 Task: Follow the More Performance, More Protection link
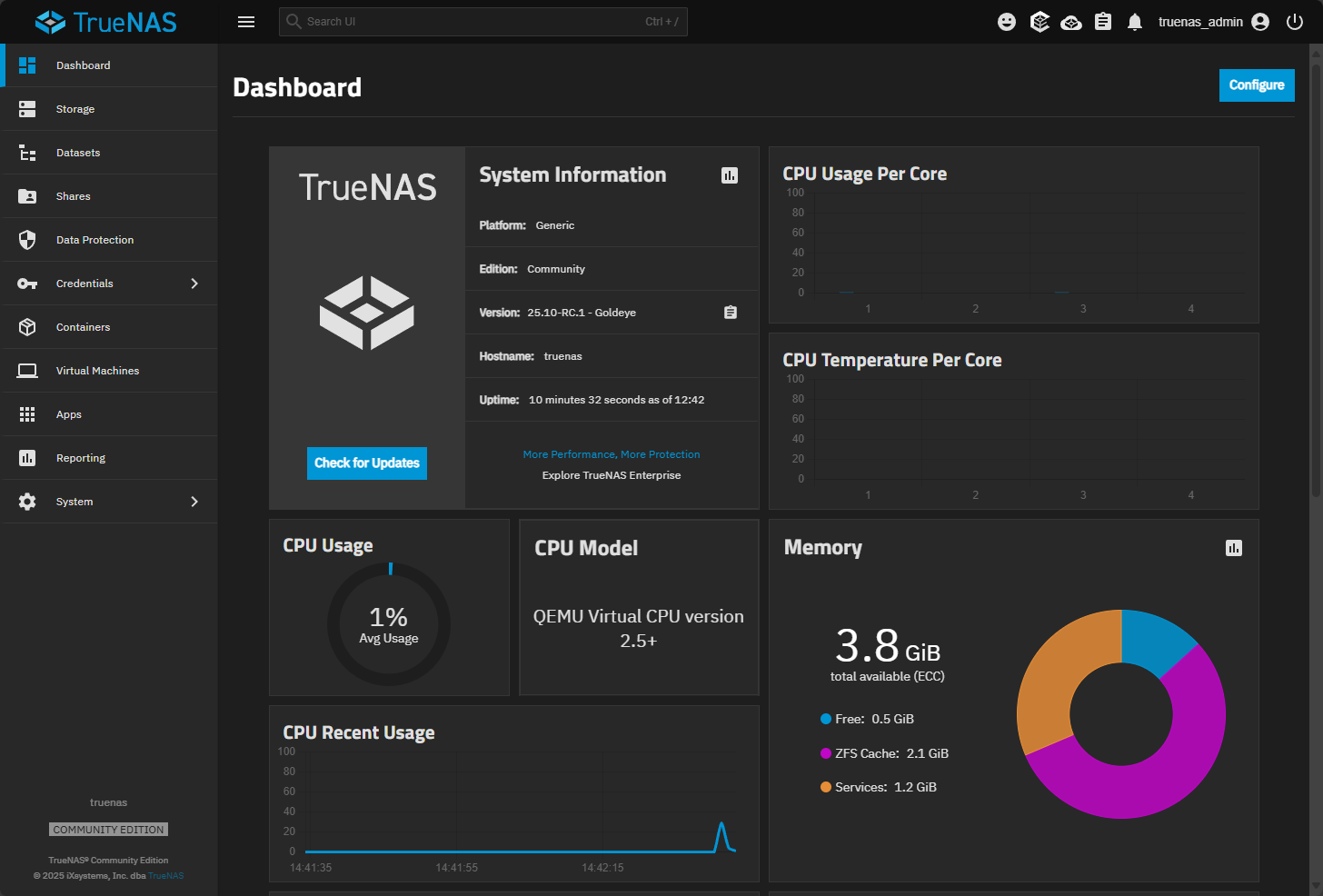(x=612, y=454)
